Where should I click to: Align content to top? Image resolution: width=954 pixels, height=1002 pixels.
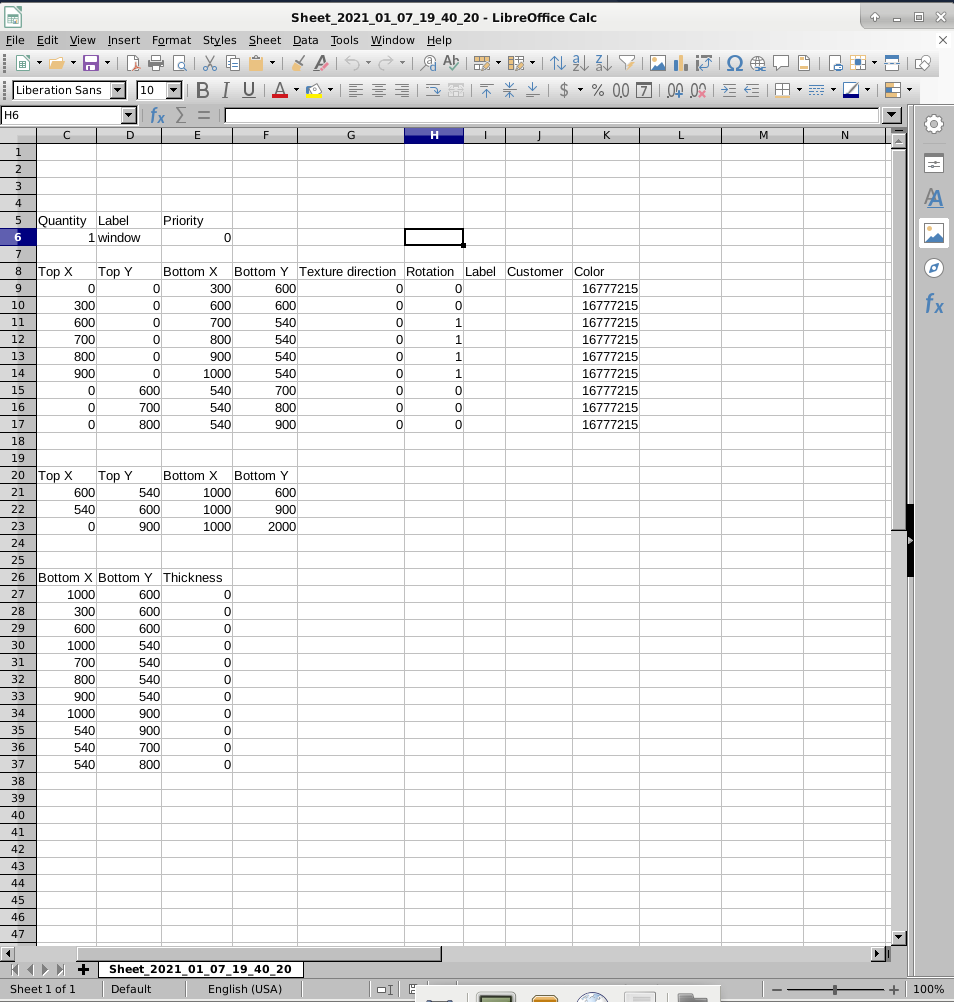pyautogui.click(x=486, y=90)
